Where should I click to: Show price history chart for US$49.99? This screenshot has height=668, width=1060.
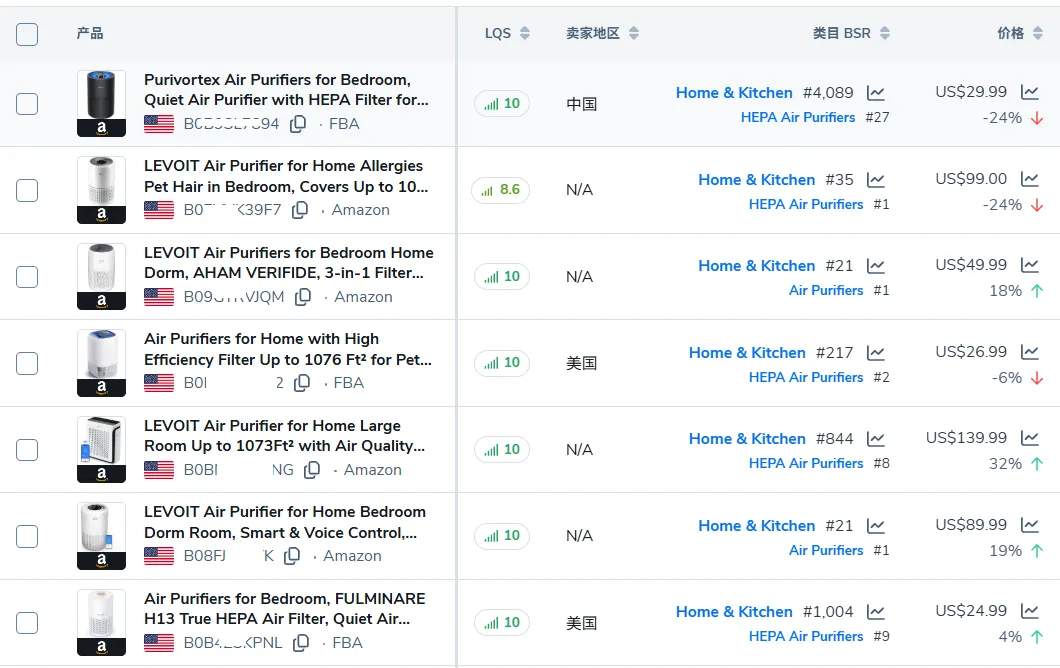(x=1030, y=264)
